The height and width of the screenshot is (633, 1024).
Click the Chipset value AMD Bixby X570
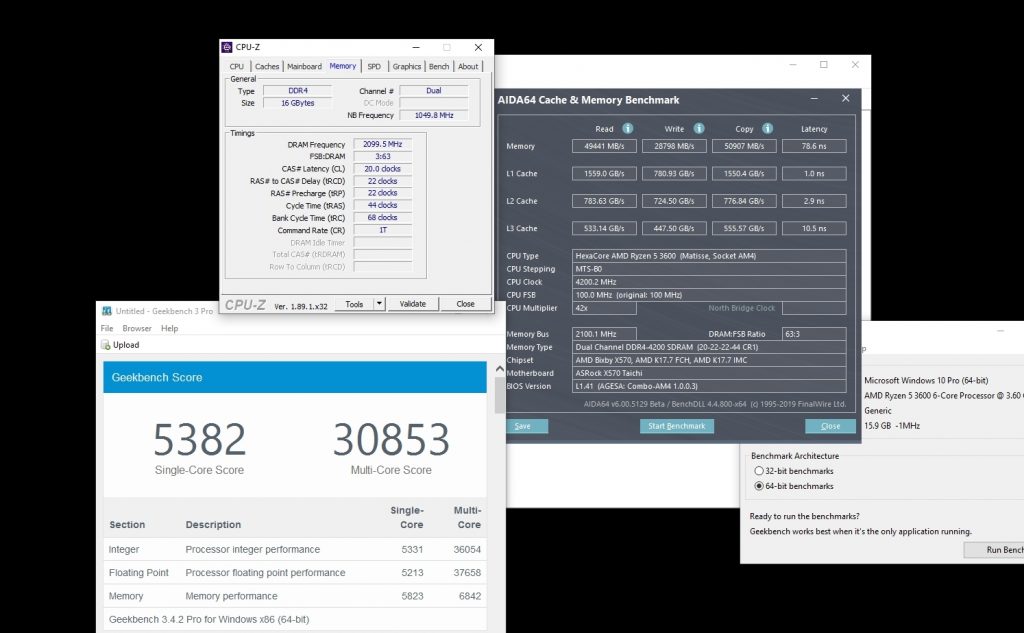click(709, 360)
